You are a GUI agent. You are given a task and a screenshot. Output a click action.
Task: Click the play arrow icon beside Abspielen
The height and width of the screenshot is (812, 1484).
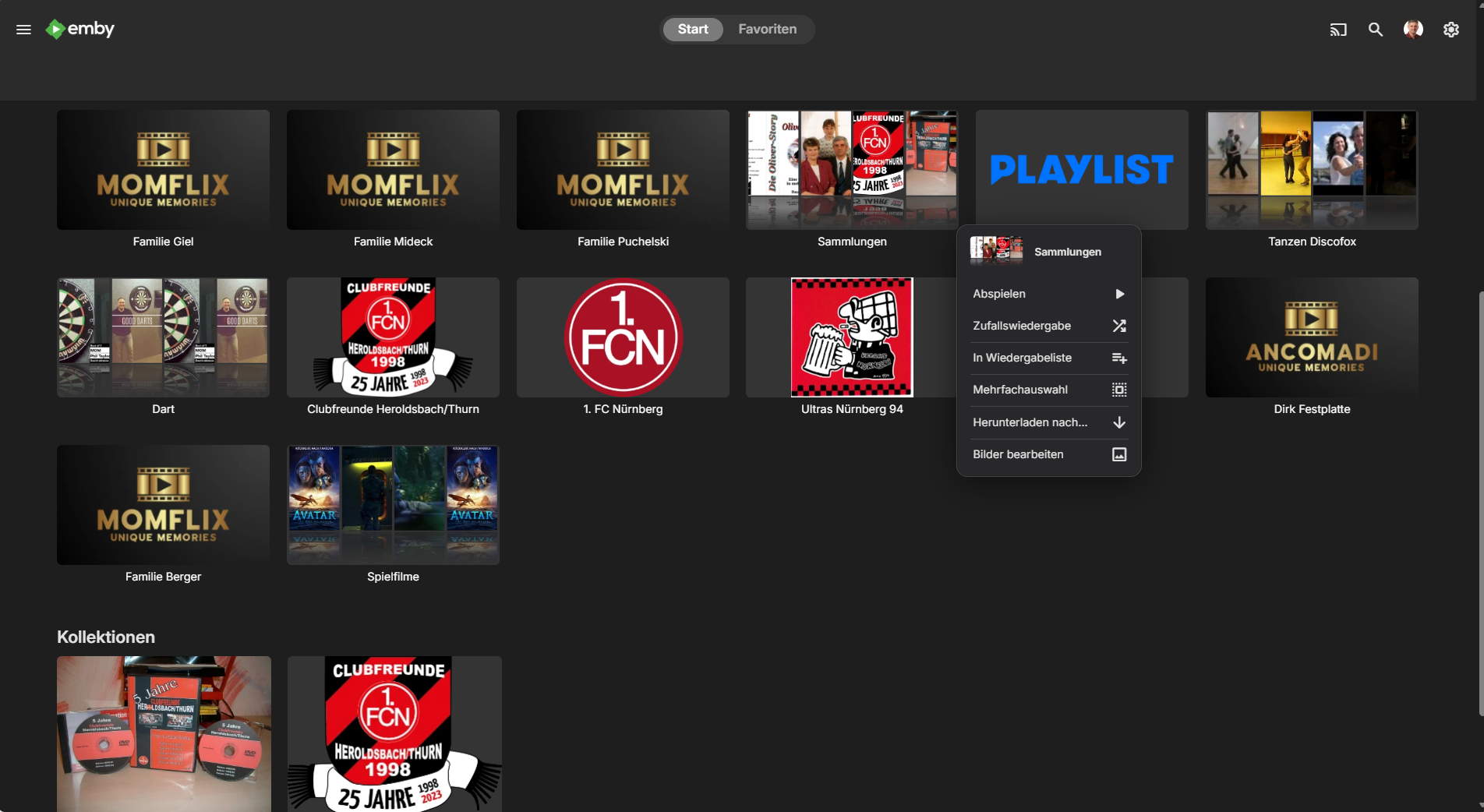(1119, 294)
